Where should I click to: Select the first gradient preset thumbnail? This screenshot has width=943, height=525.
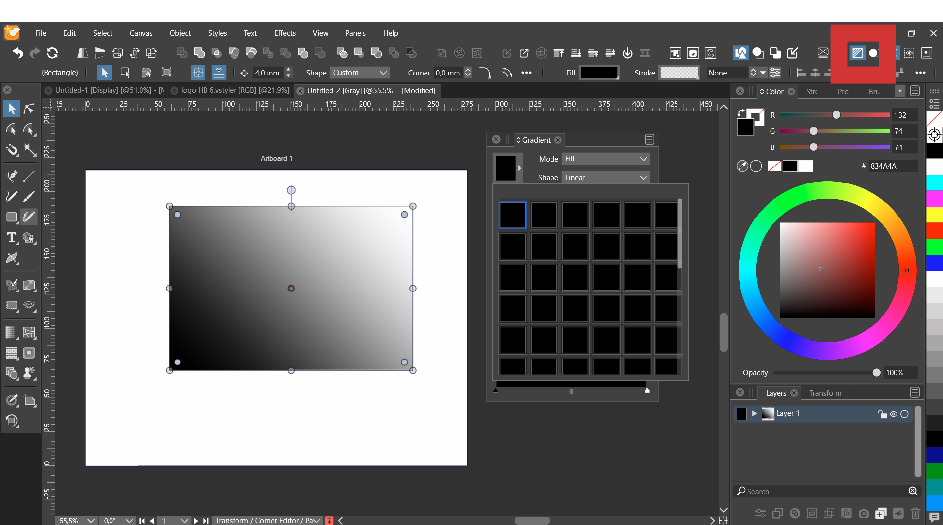pos(512,215)
